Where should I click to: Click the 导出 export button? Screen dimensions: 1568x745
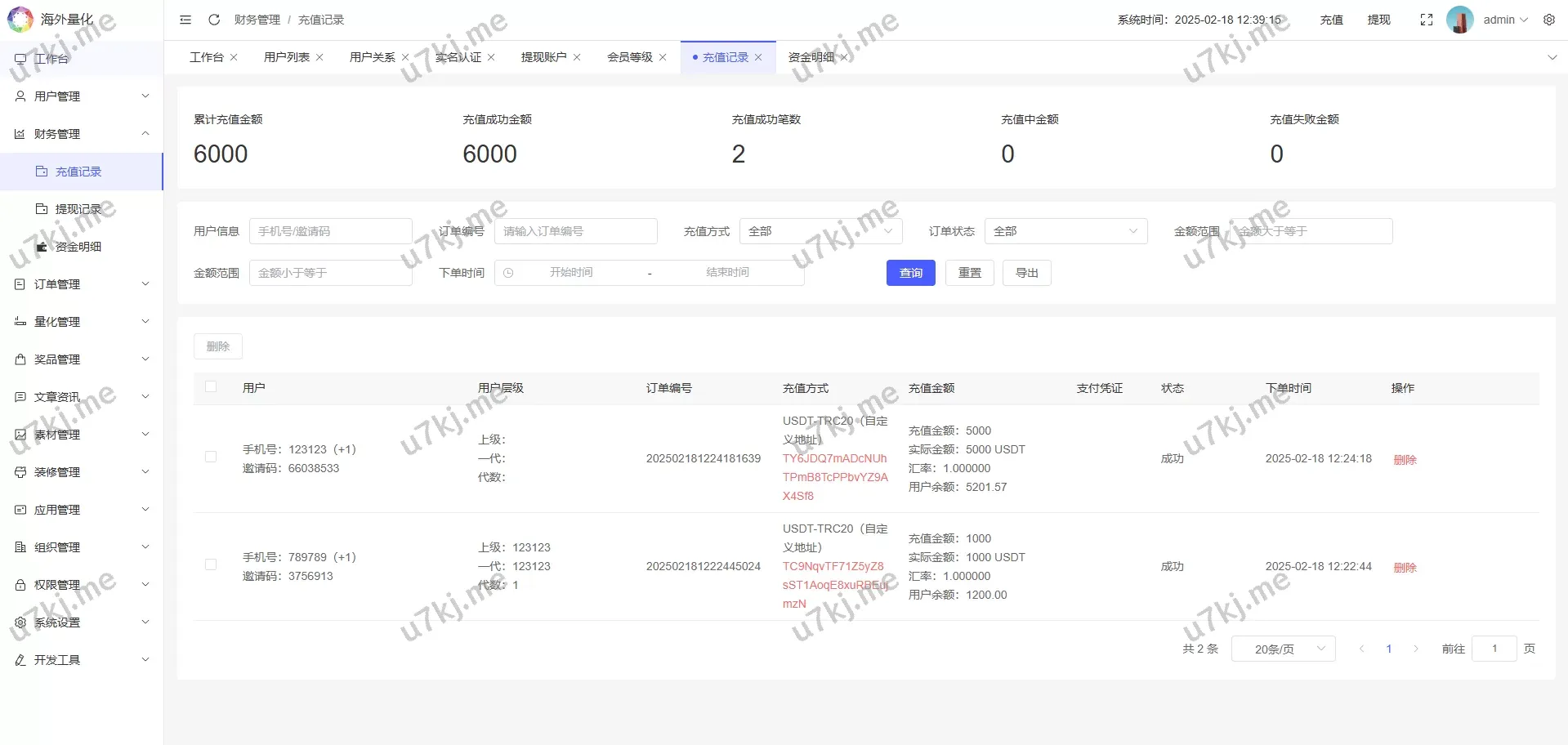click(x=1026, y=273)
